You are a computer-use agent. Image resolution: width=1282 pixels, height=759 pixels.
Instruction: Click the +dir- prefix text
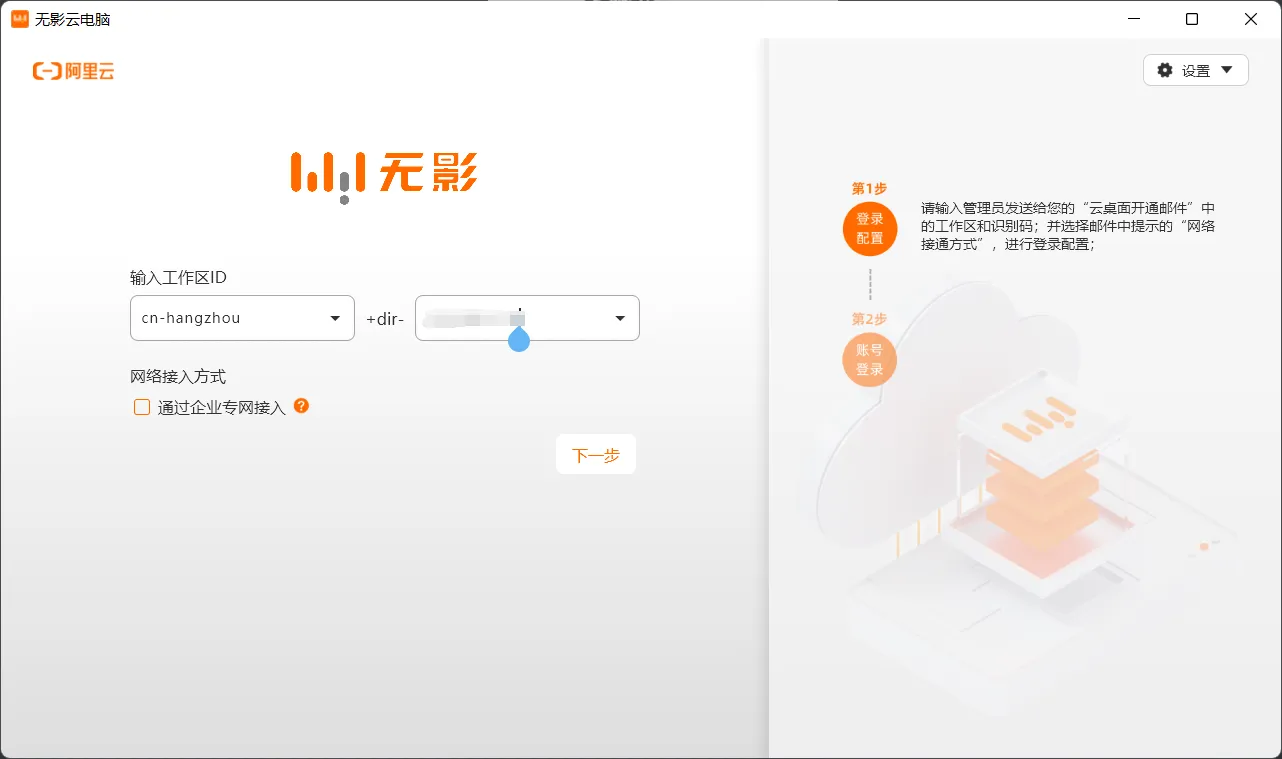(x=385, y=319)
